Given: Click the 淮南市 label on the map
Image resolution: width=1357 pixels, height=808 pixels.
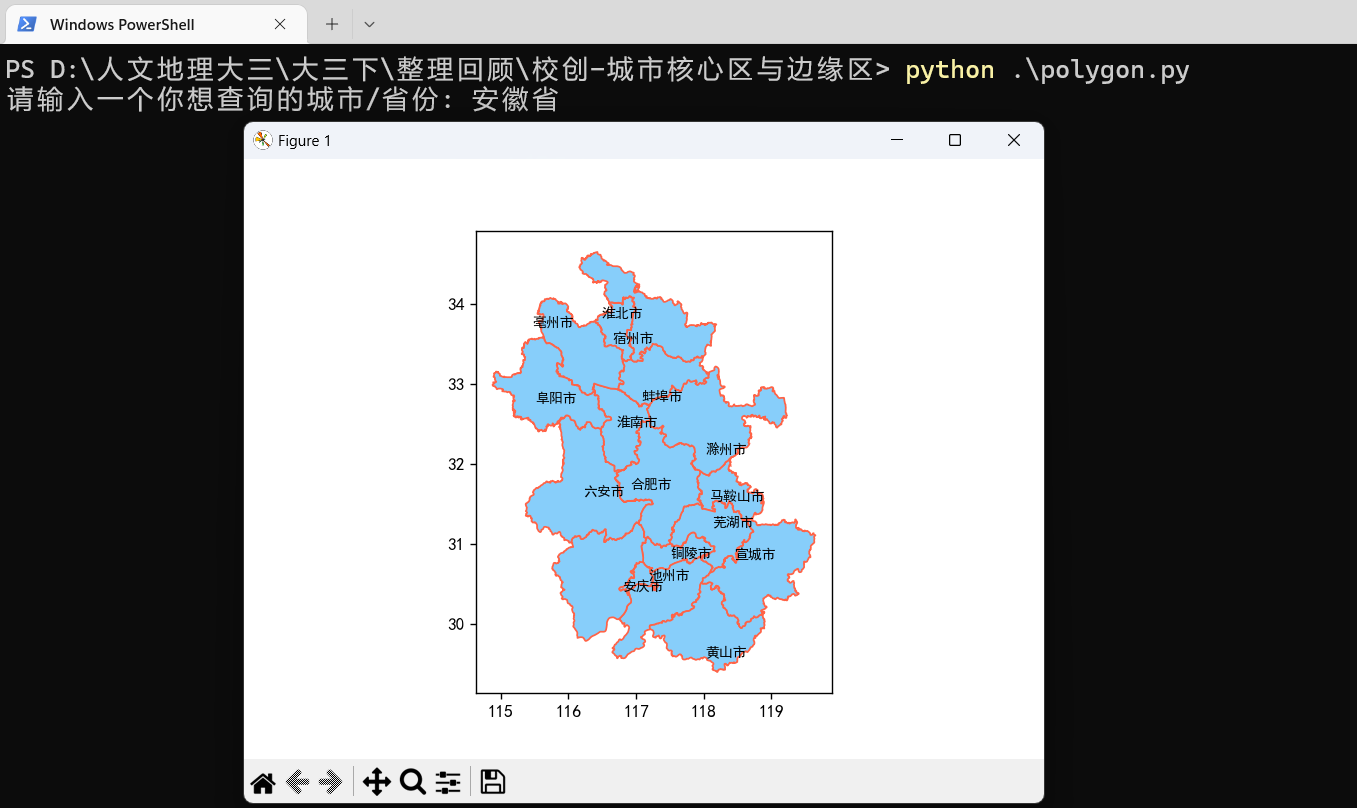Looking at the screenshot, I should click(637, 422).
